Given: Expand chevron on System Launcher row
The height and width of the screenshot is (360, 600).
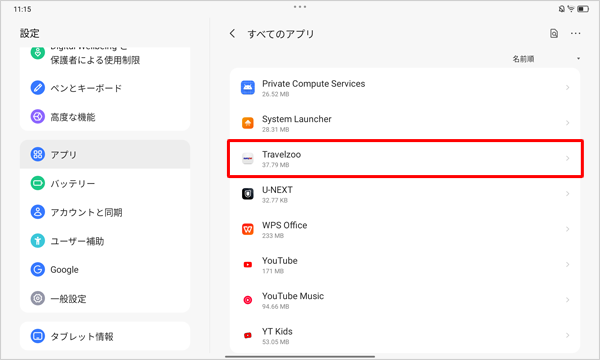Looking at the screenshot, I should coord(567,123).
